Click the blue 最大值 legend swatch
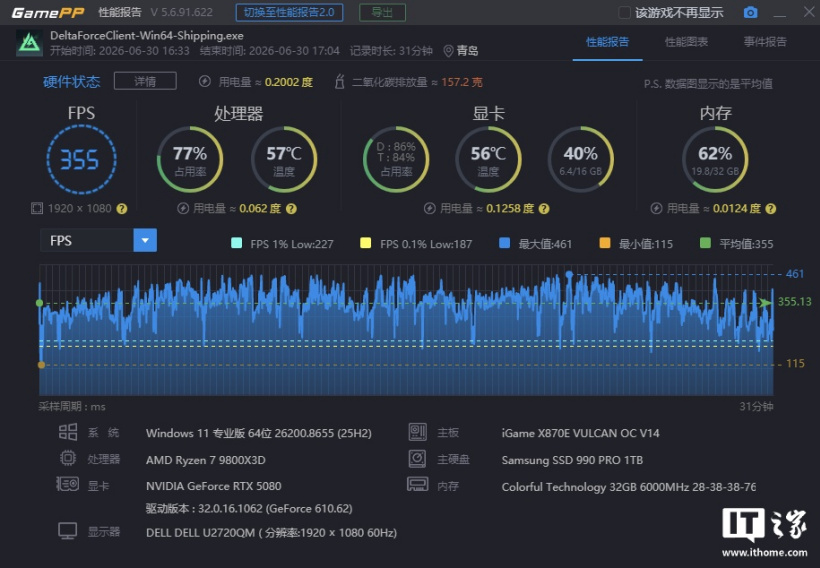820x568 pixels. 505,243
